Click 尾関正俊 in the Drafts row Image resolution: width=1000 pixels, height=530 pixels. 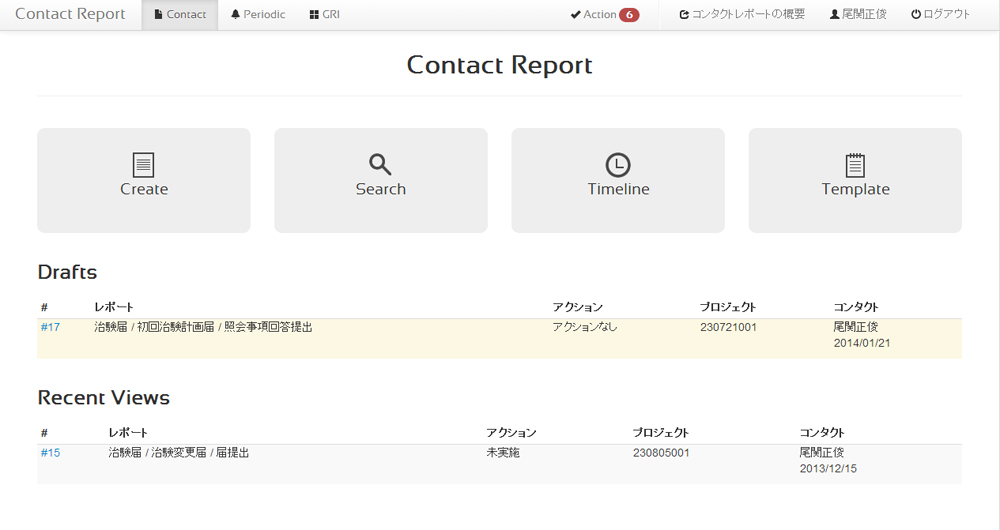(856, 327)
